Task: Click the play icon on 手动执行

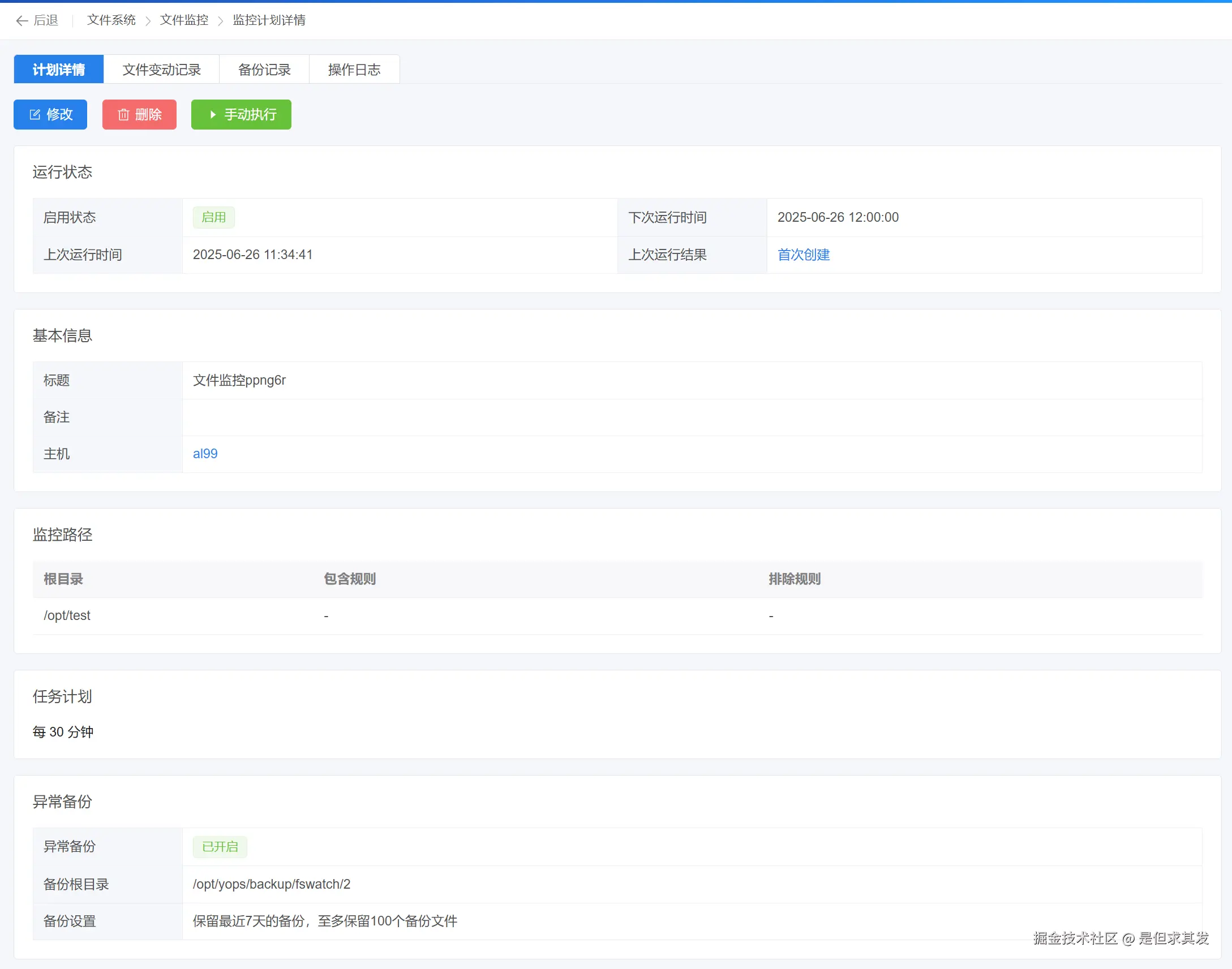Action: pos(213,115)
